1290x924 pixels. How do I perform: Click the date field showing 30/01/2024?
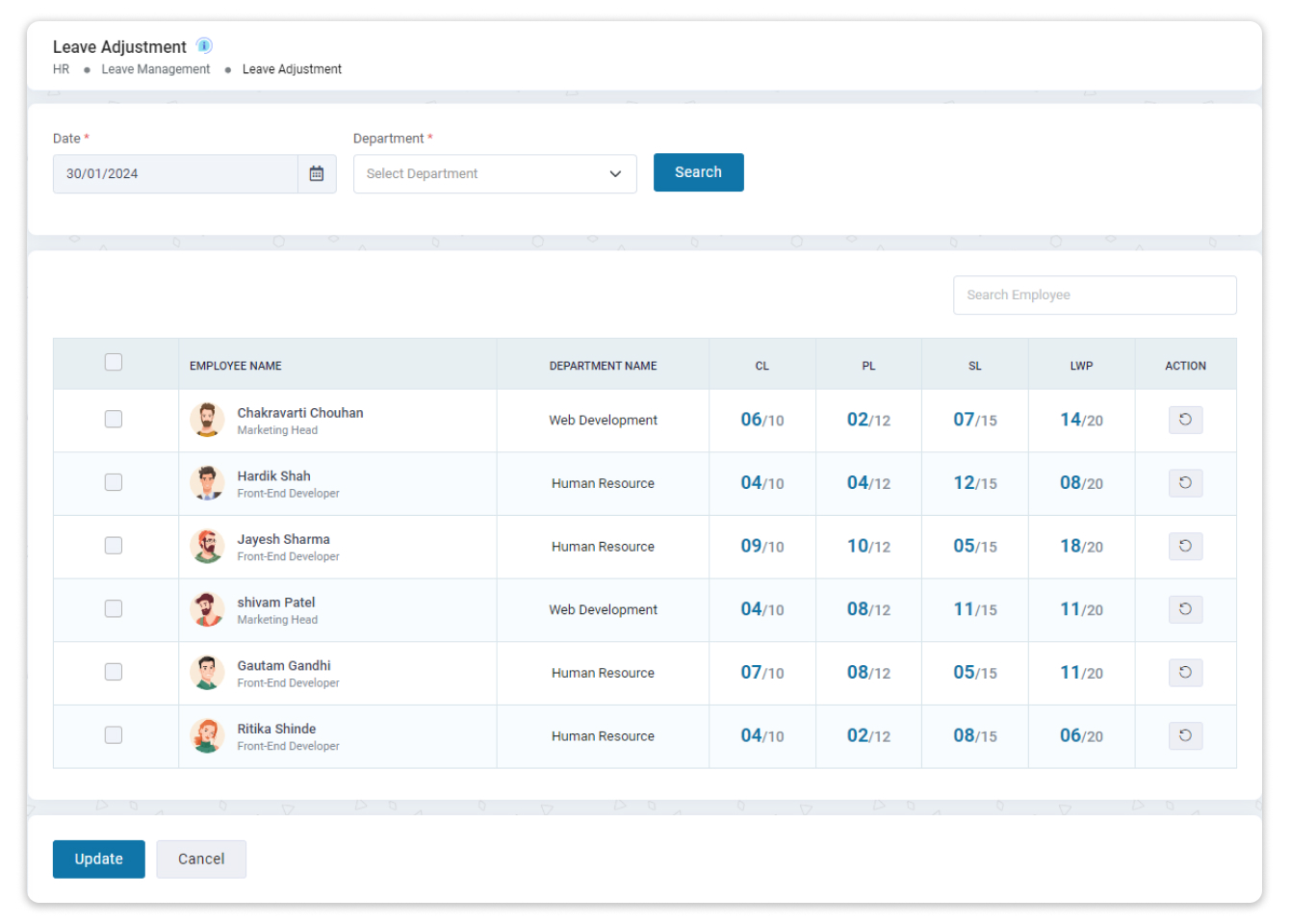(x=175, y=174)
